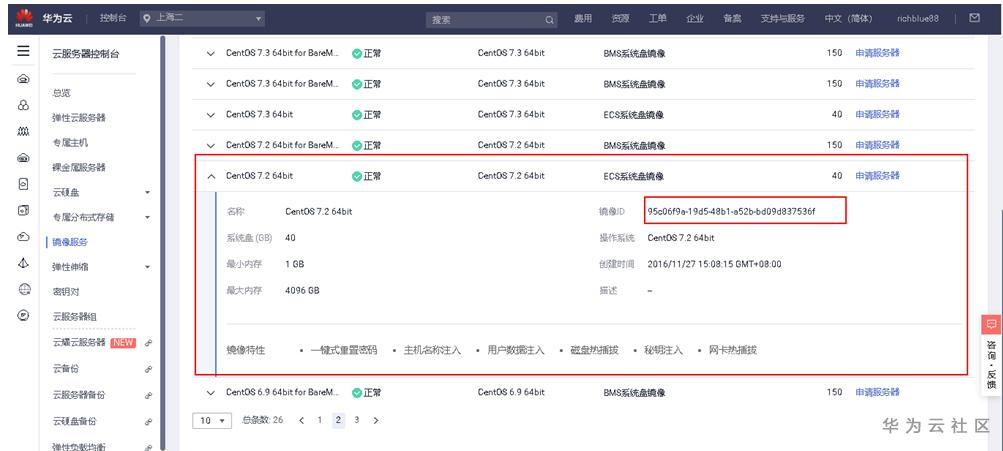Click the next page arrow
The width and height of the screenshot is (1003, 451).
point(375,420)
